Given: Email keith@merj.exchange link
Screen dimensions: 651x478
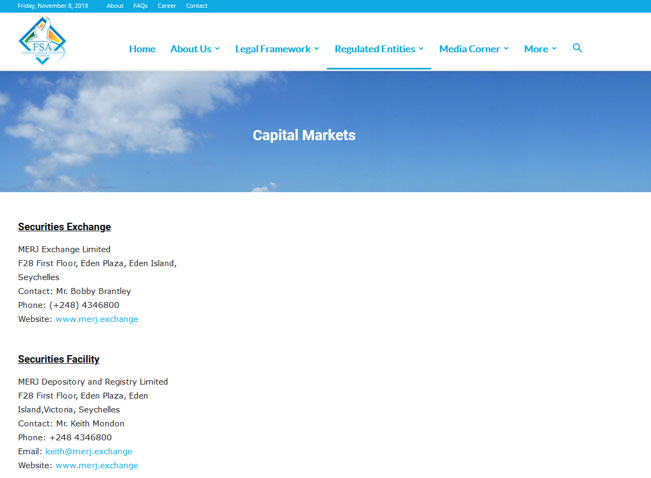Looking at the screenshot, I should click(x=89, y=451).
